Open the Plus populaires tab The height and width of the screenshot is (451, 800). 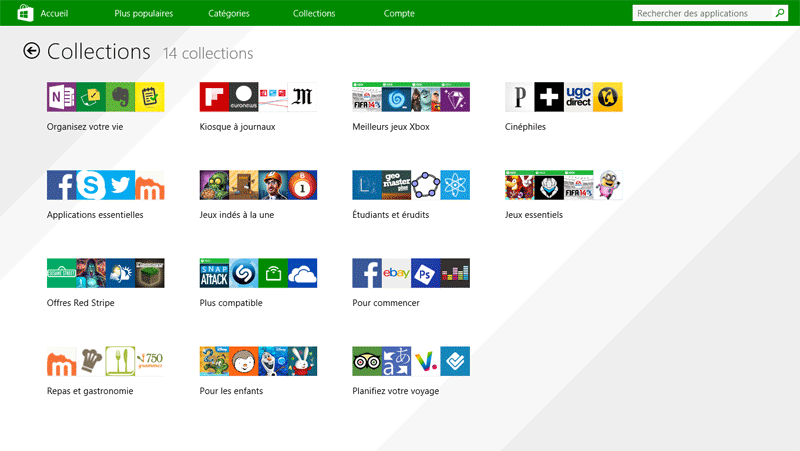point(143,14)
